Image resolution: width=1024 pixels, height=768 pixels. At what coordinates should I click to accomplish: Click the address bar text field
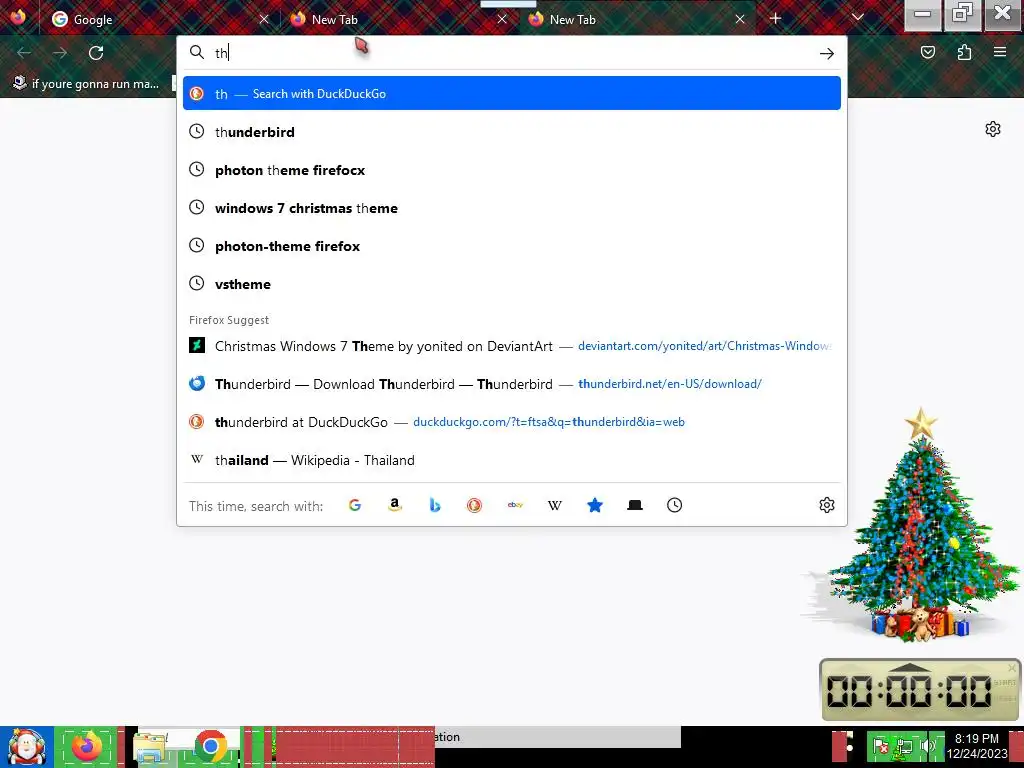(513, 53)
